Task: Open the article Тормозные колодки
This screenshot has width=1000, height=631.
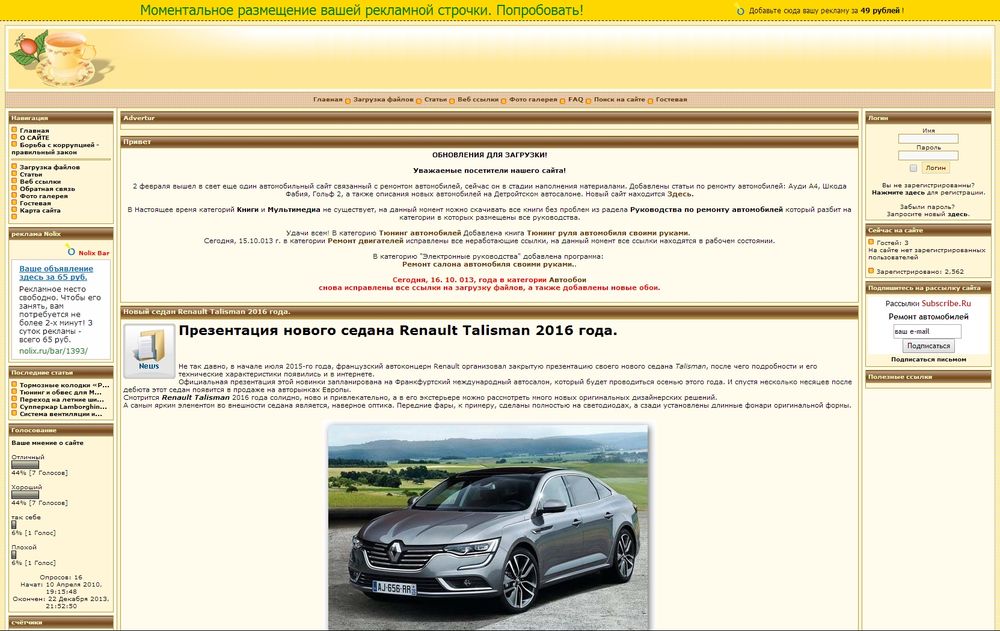Action: pyautogui.click(x=64, y=385)
